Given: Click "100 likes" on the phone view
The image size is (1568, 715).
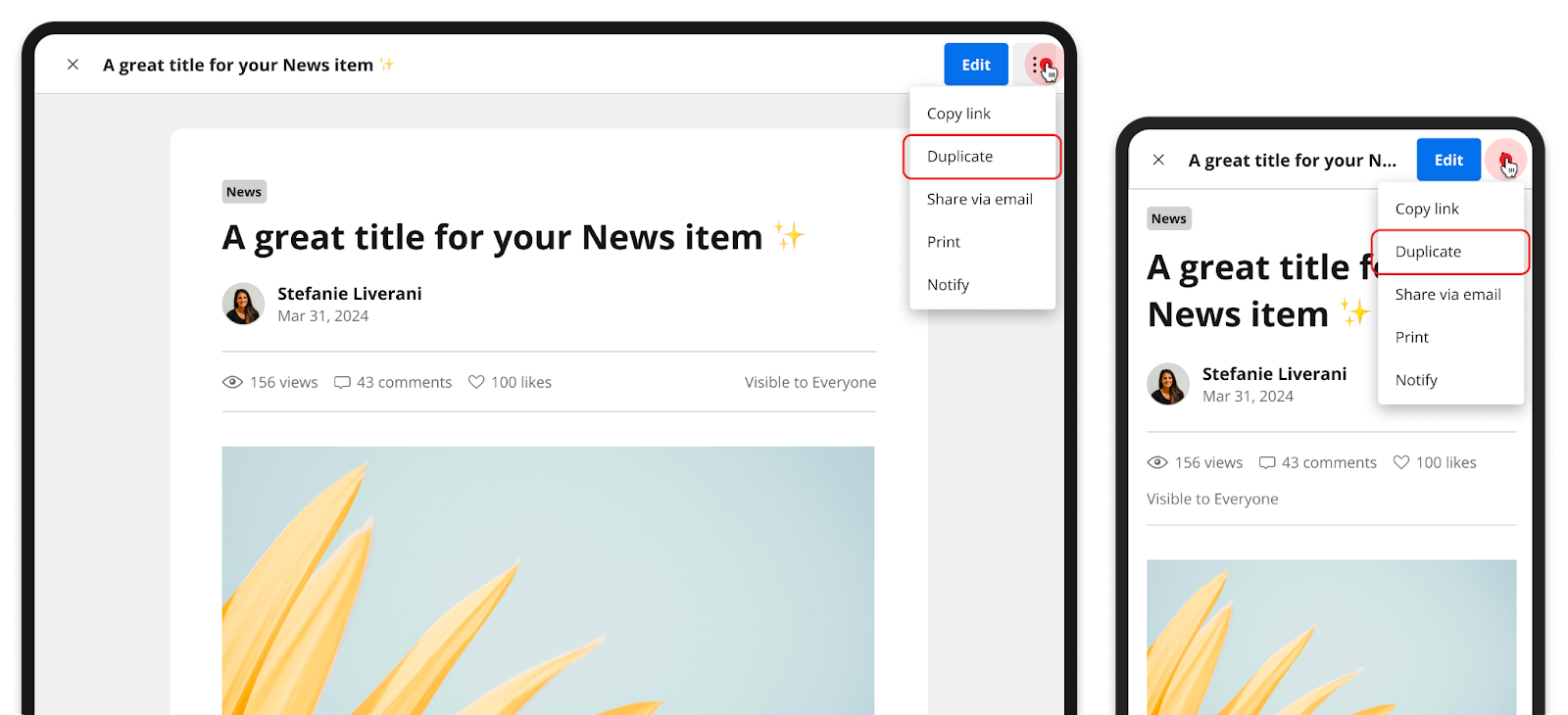Looking at the screenshot, I should pos(1446,462).
